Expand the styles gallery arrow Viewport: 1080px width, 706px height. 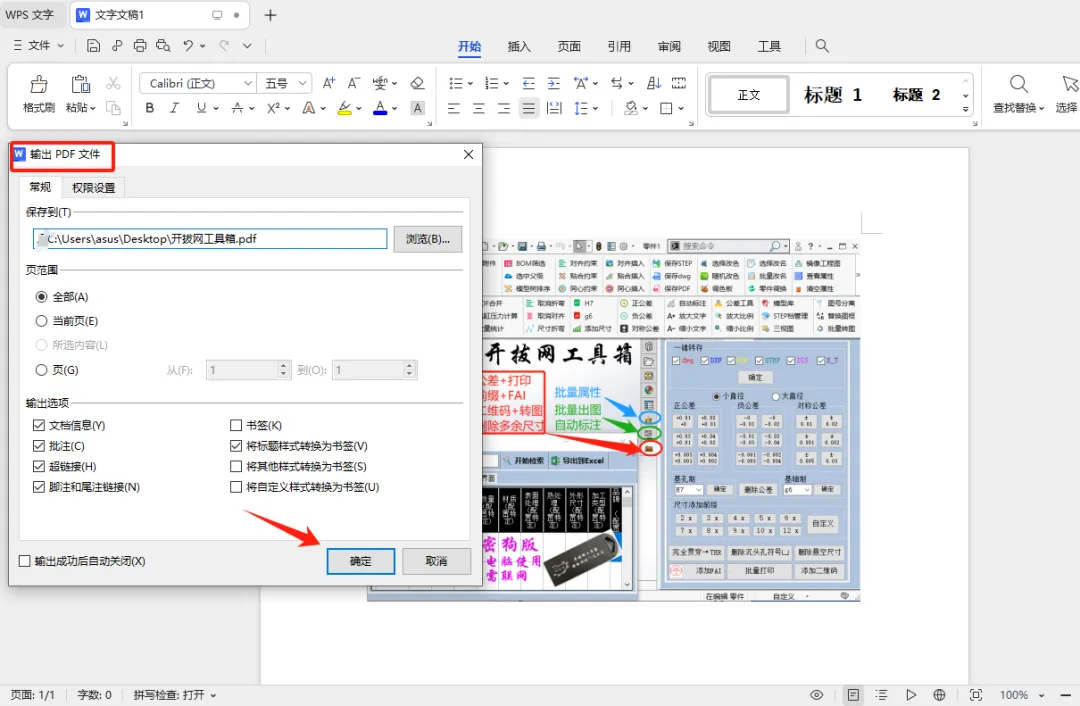click(966, 109)
